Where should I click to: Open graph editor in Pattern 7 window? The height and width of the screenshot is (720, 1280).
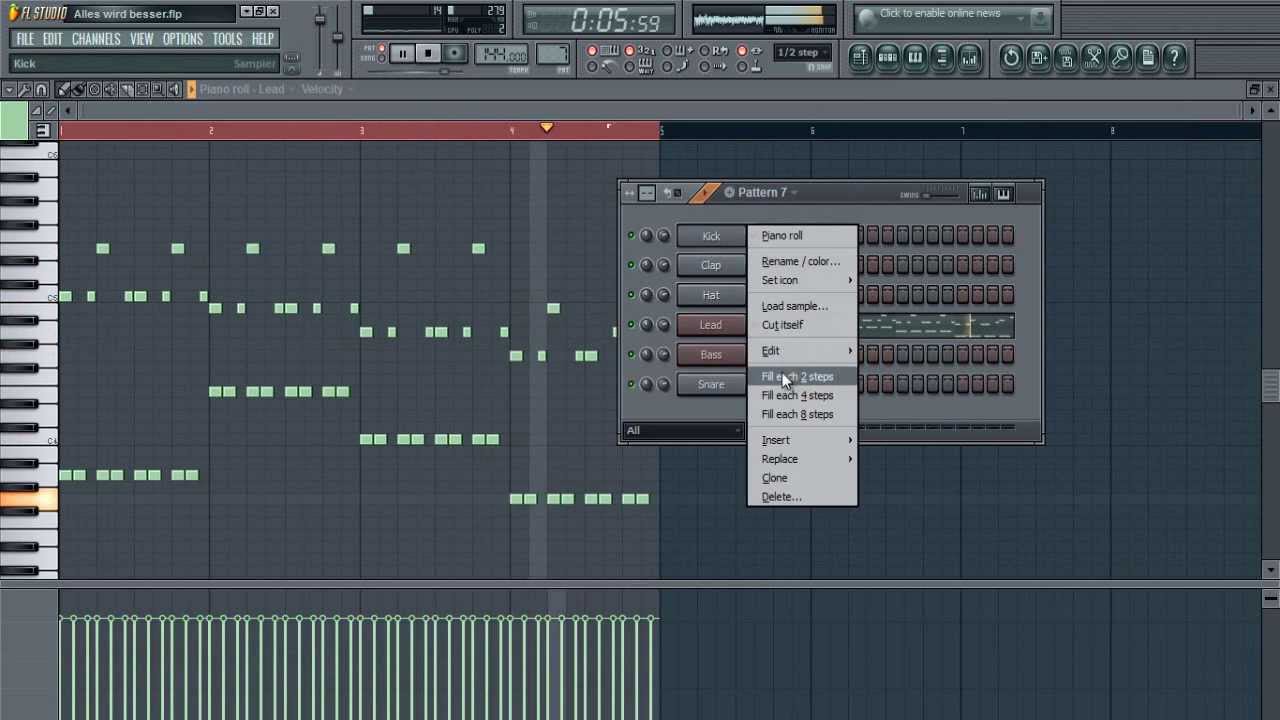point(979,193)
